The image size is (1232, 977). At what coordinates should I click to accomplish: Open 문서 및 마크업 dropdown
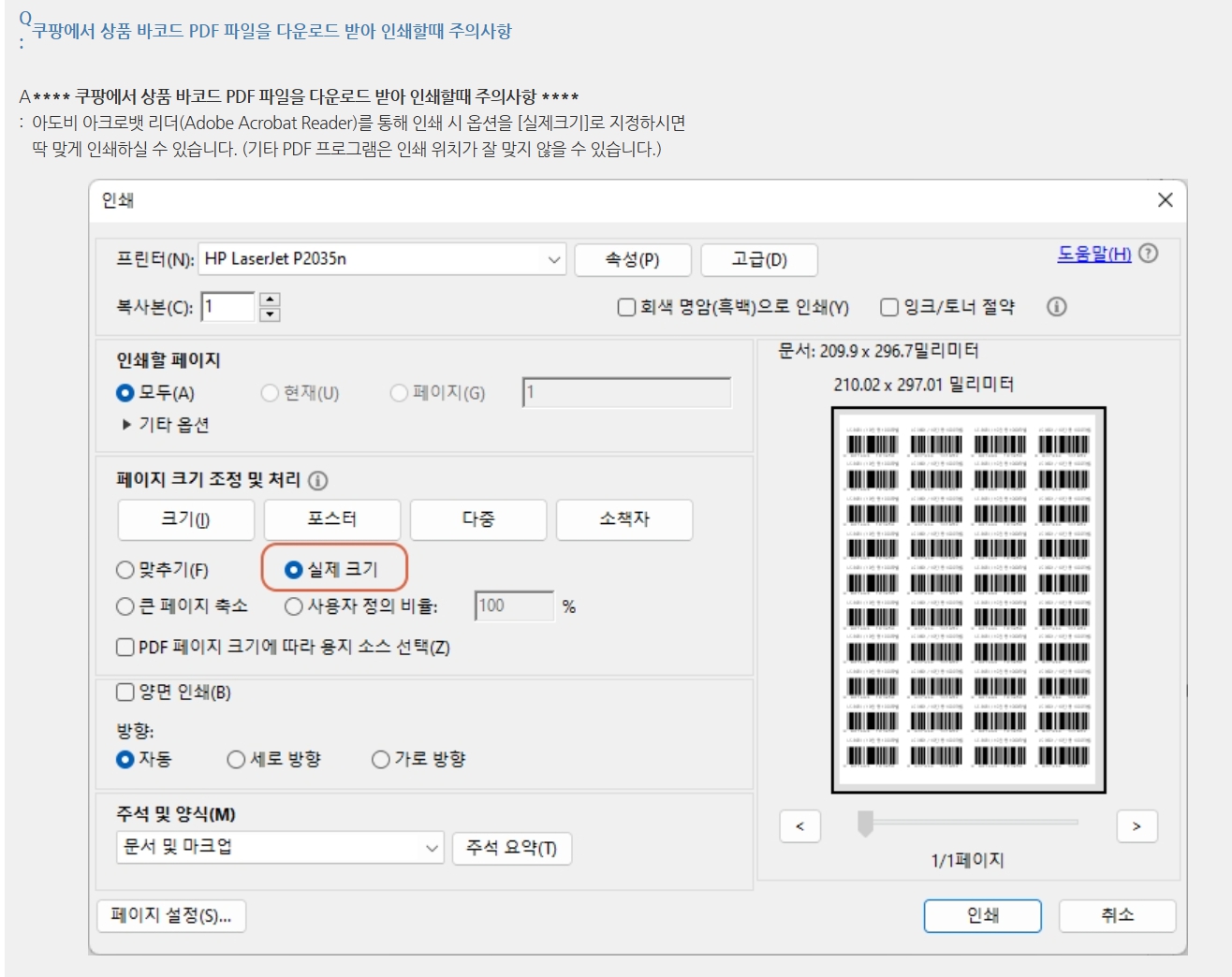tap(280, 848)
